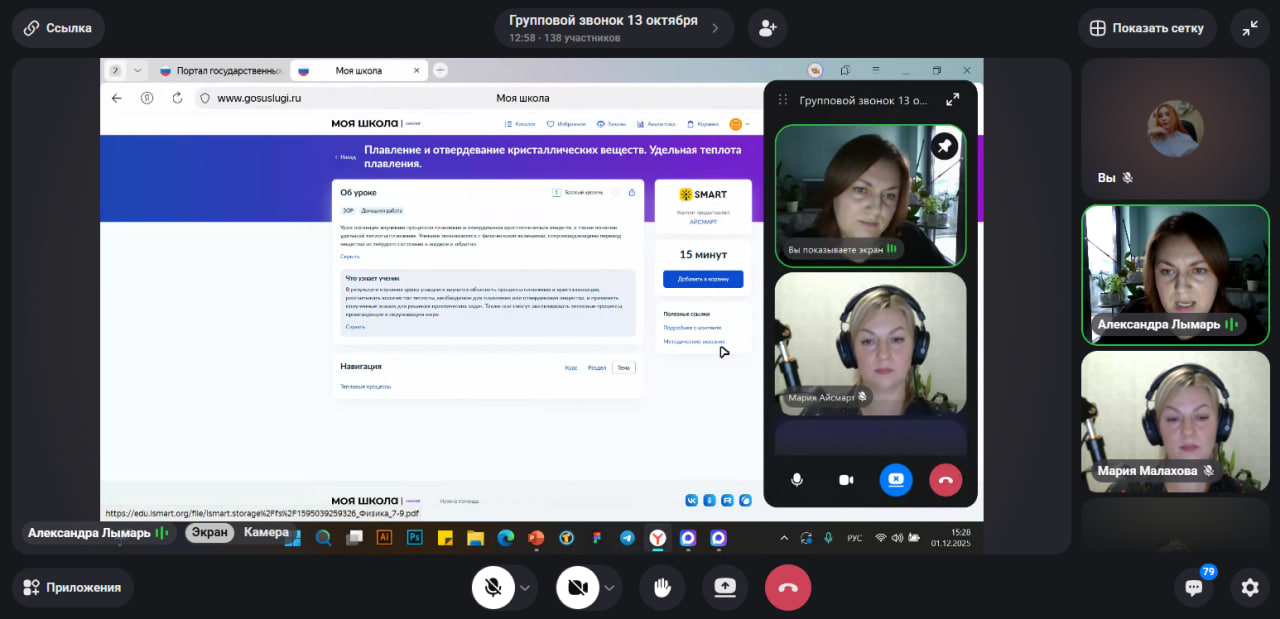Expand camera options arrow
Screen dimensions: 1280x619
pyautogui.click(x=609, y=587)
